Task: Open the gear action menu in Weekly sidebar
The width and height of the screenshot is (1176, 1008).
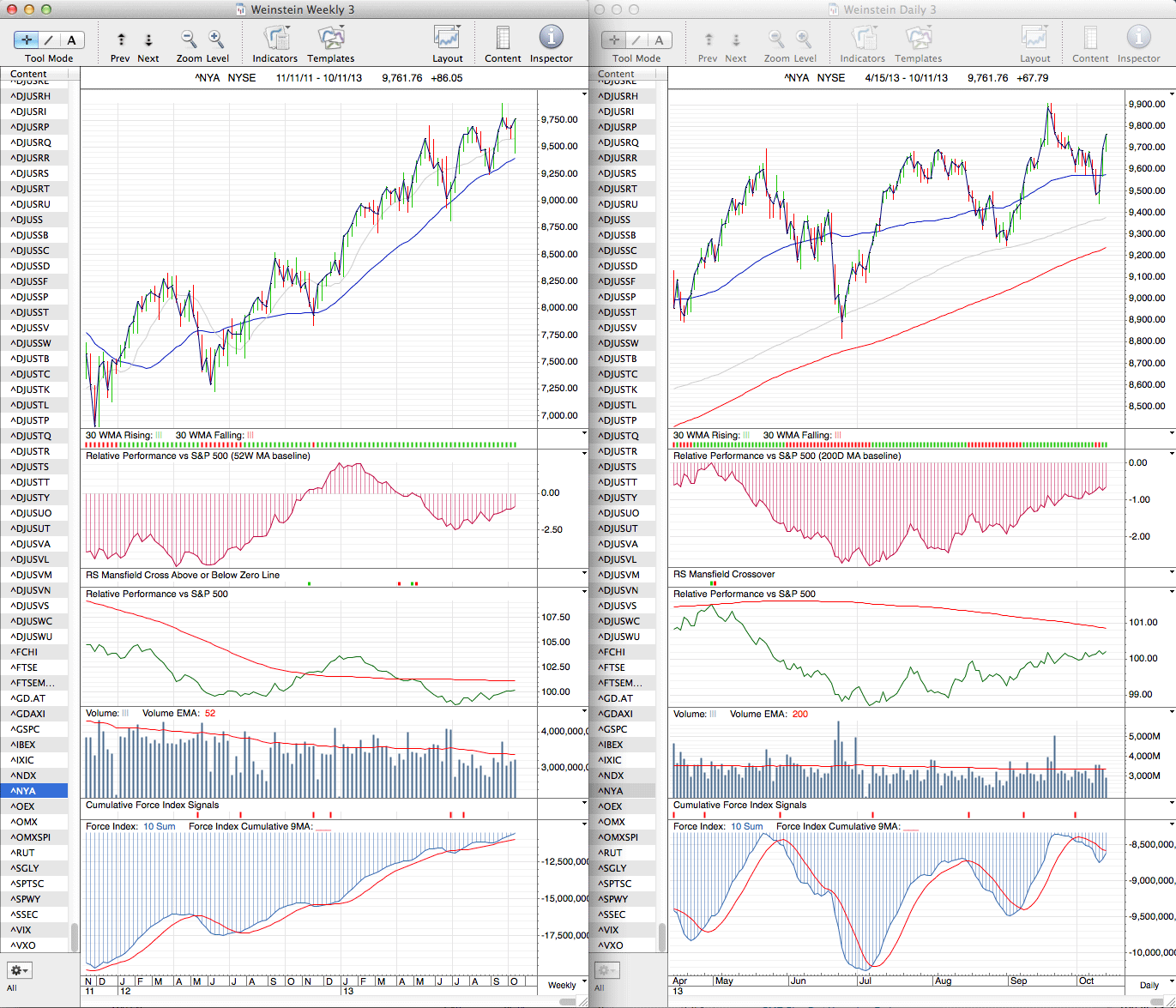Action: coord(19,970)
